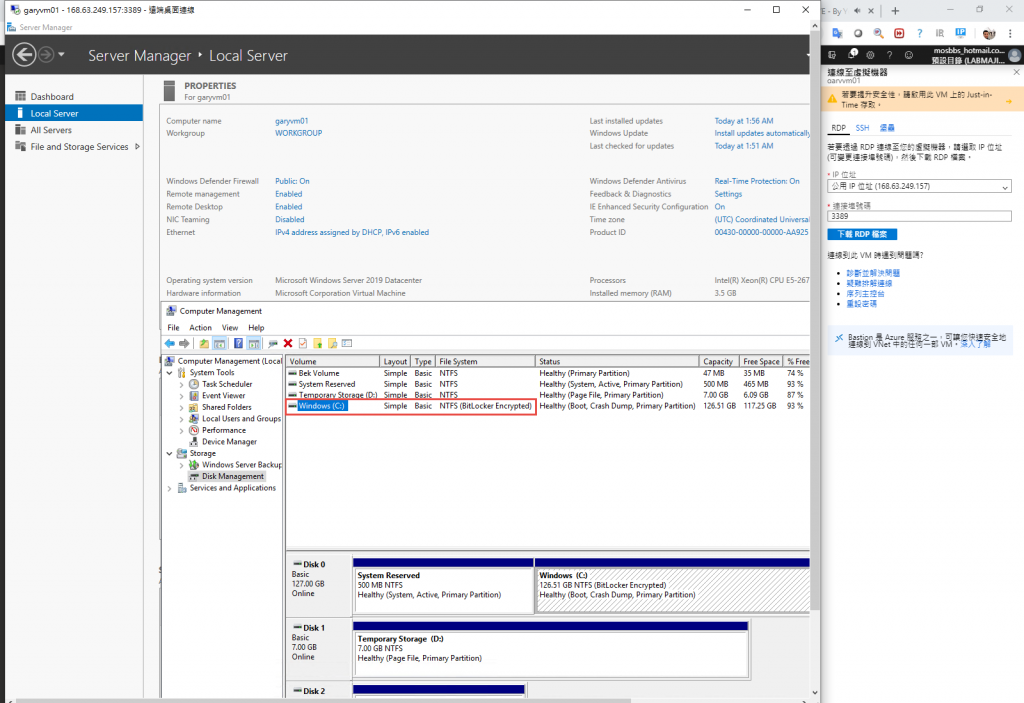Click list settings toolbar icon
The height and width of the screenshot is (703, 1024).
tap(347, 343)
